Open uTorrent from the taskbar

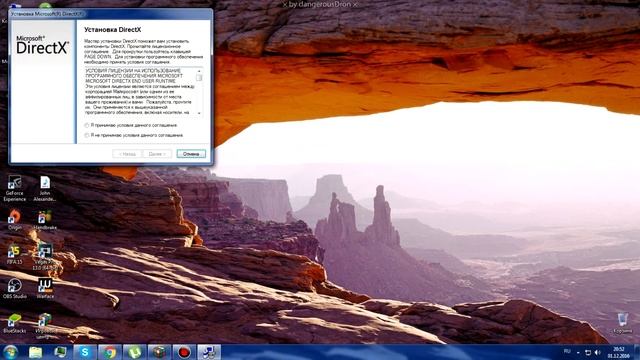click(135, 352)
